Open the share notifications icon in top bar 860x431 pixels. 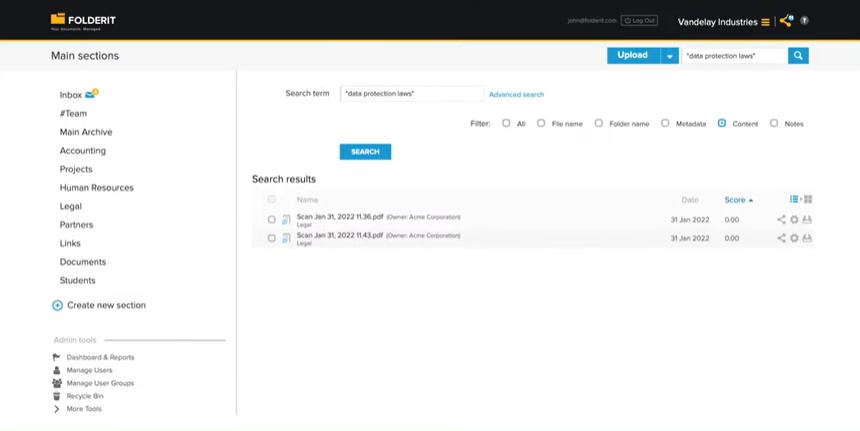coord(786,20)
